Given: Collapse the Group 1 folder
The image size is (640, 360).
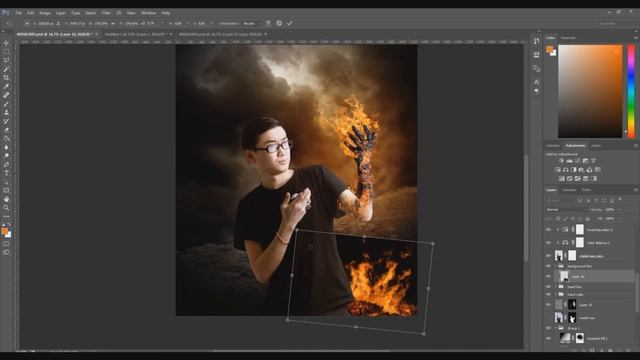Looking at the screenshot, I should (556, 328).
